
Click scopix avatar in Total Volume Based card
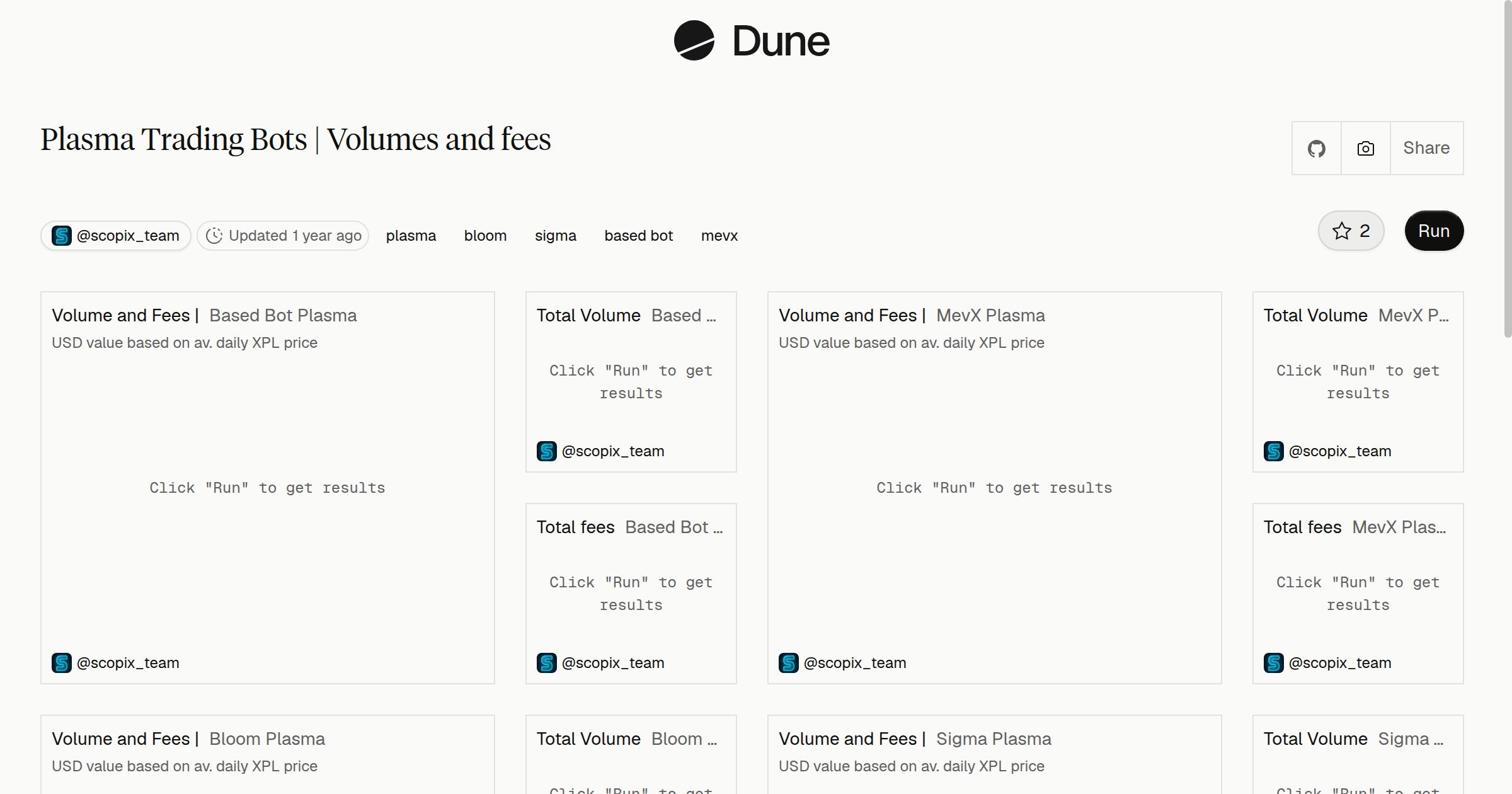tap(547, 451)
